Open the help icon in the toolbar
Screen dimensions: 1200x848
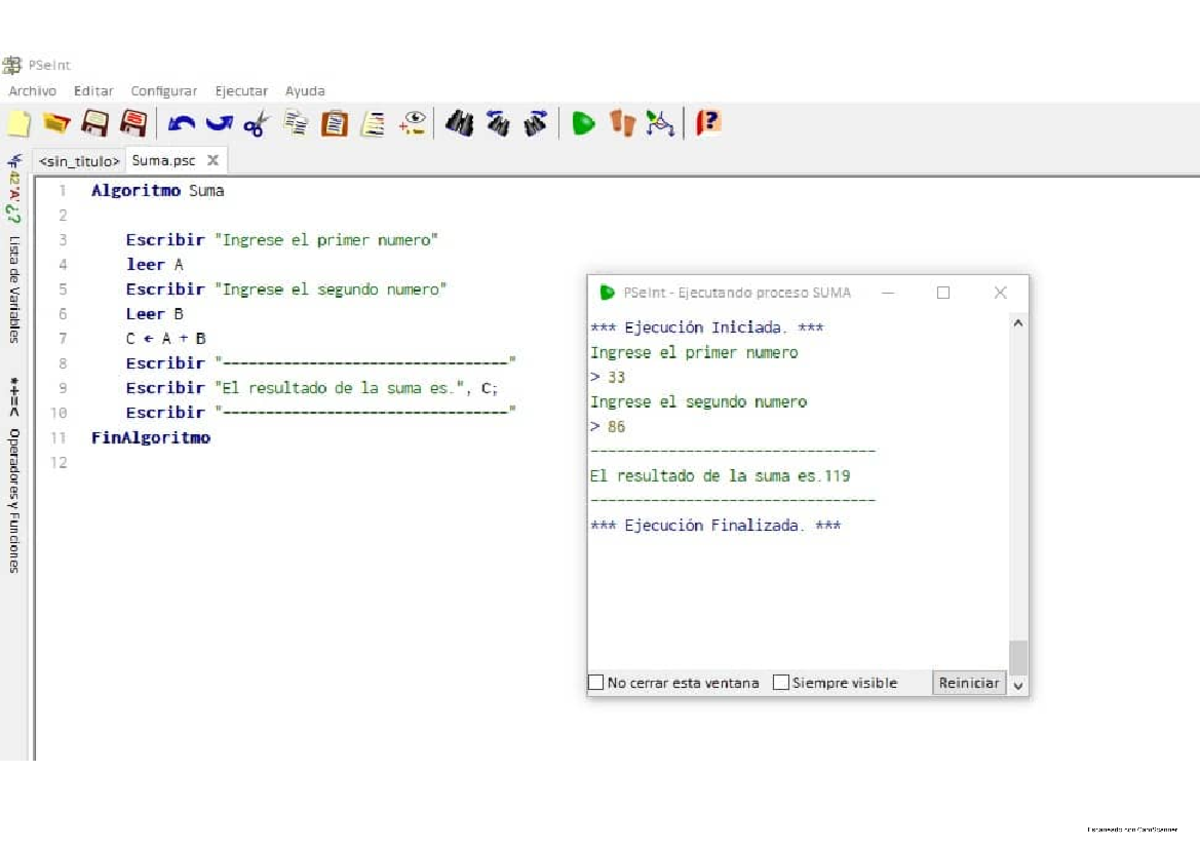click(708, 124)
